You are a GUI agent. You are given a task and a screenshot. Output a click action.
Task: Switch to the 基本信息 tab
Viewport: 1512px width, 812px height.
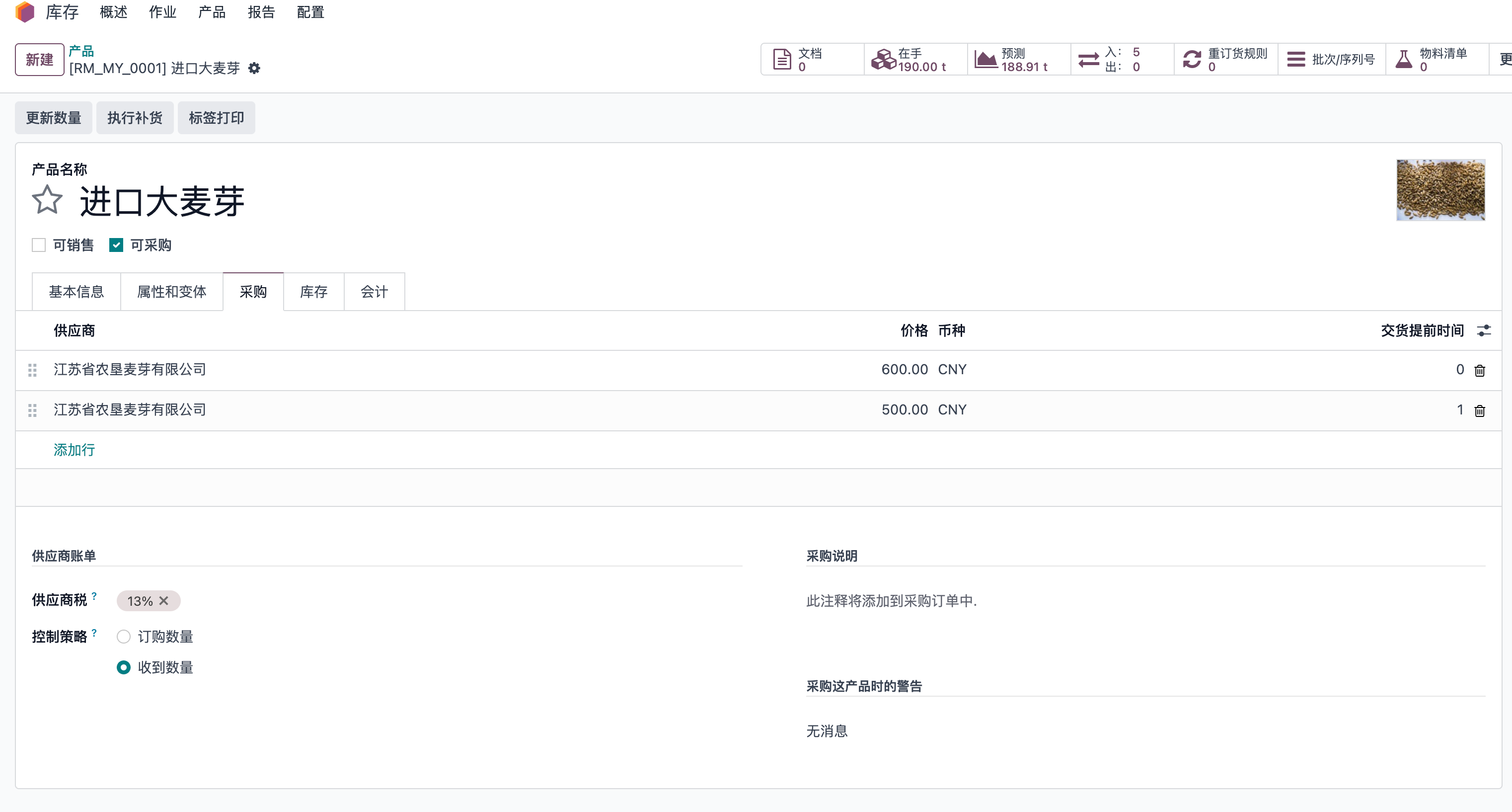(x=76, y=292)
